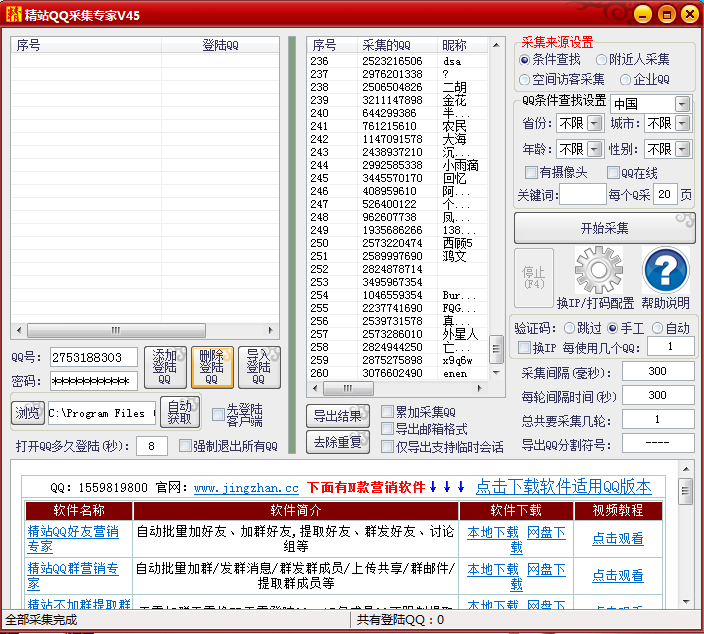Click the 导入登陆QQ button
This screenshot has height=634, width=704.
pyautogui.click(x=259, y=367)
